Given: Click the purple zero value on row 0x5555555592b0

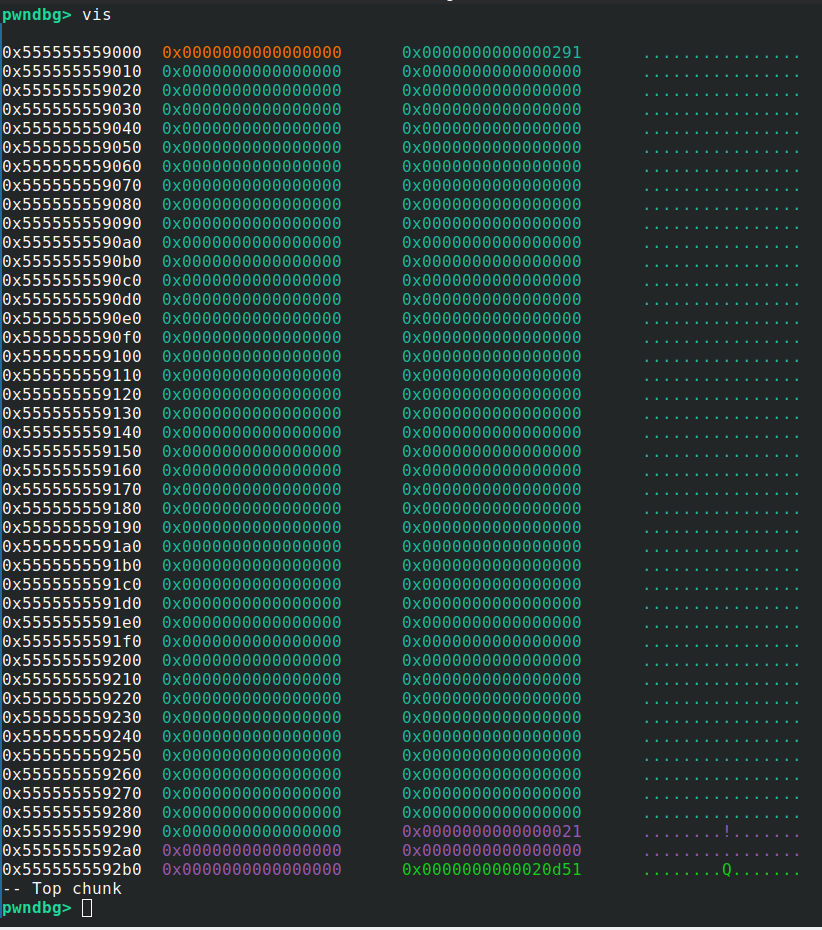Looking at the screenshot, I should point(251,870).
